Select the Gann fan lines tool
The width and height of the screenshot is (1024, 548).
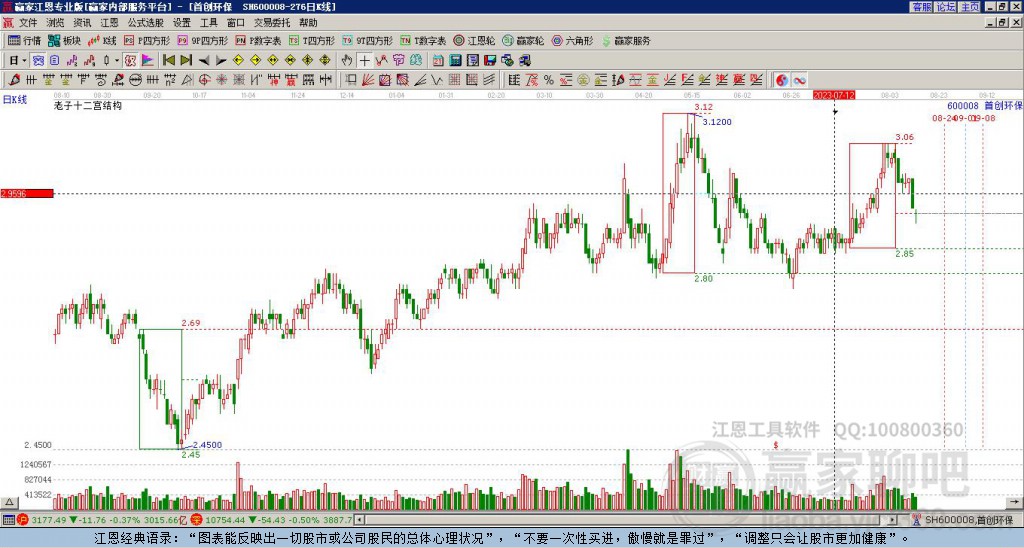[x=368, y=80]
